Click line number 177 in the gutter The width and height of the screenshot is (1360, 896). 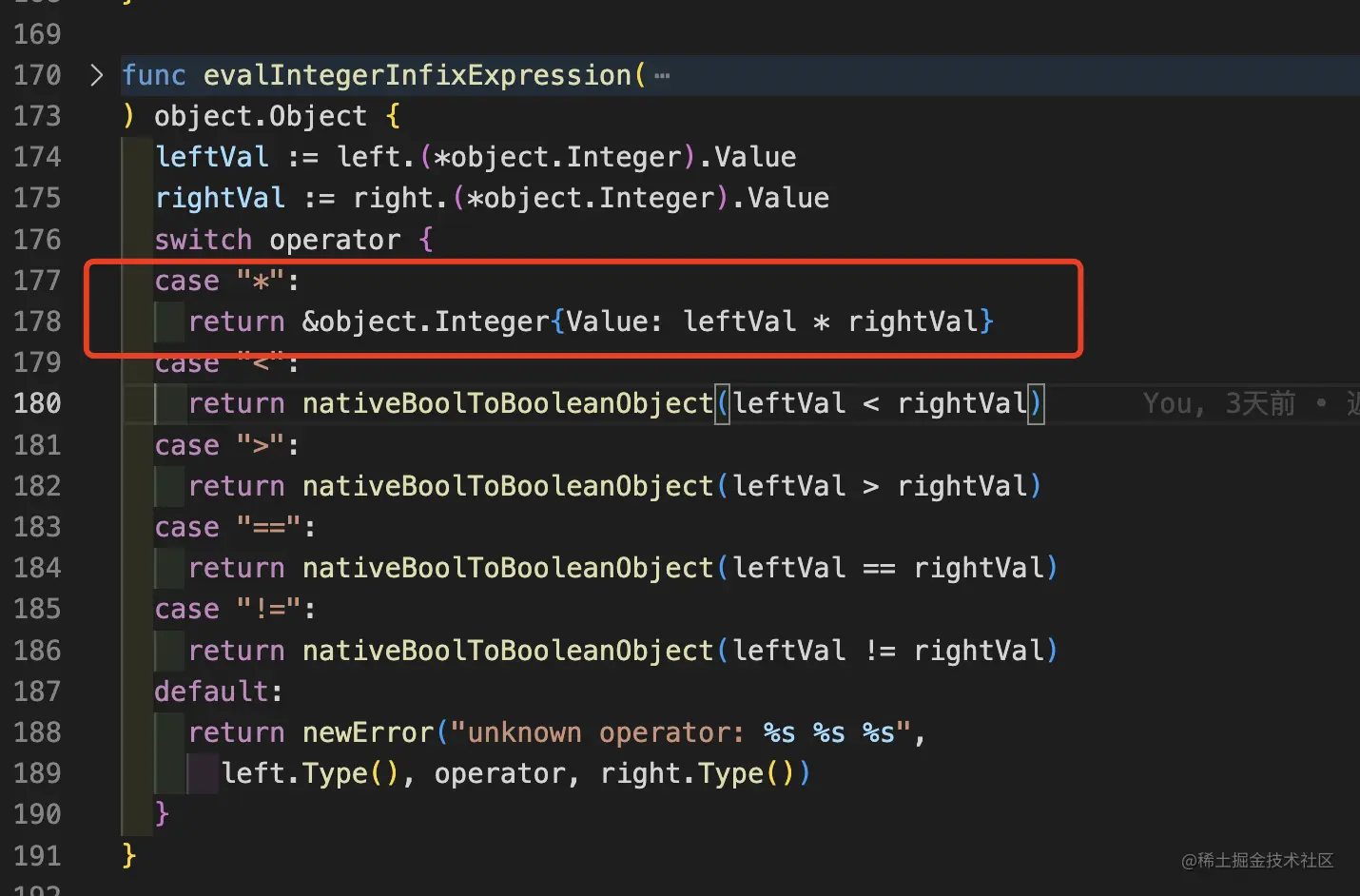[37, 281]
